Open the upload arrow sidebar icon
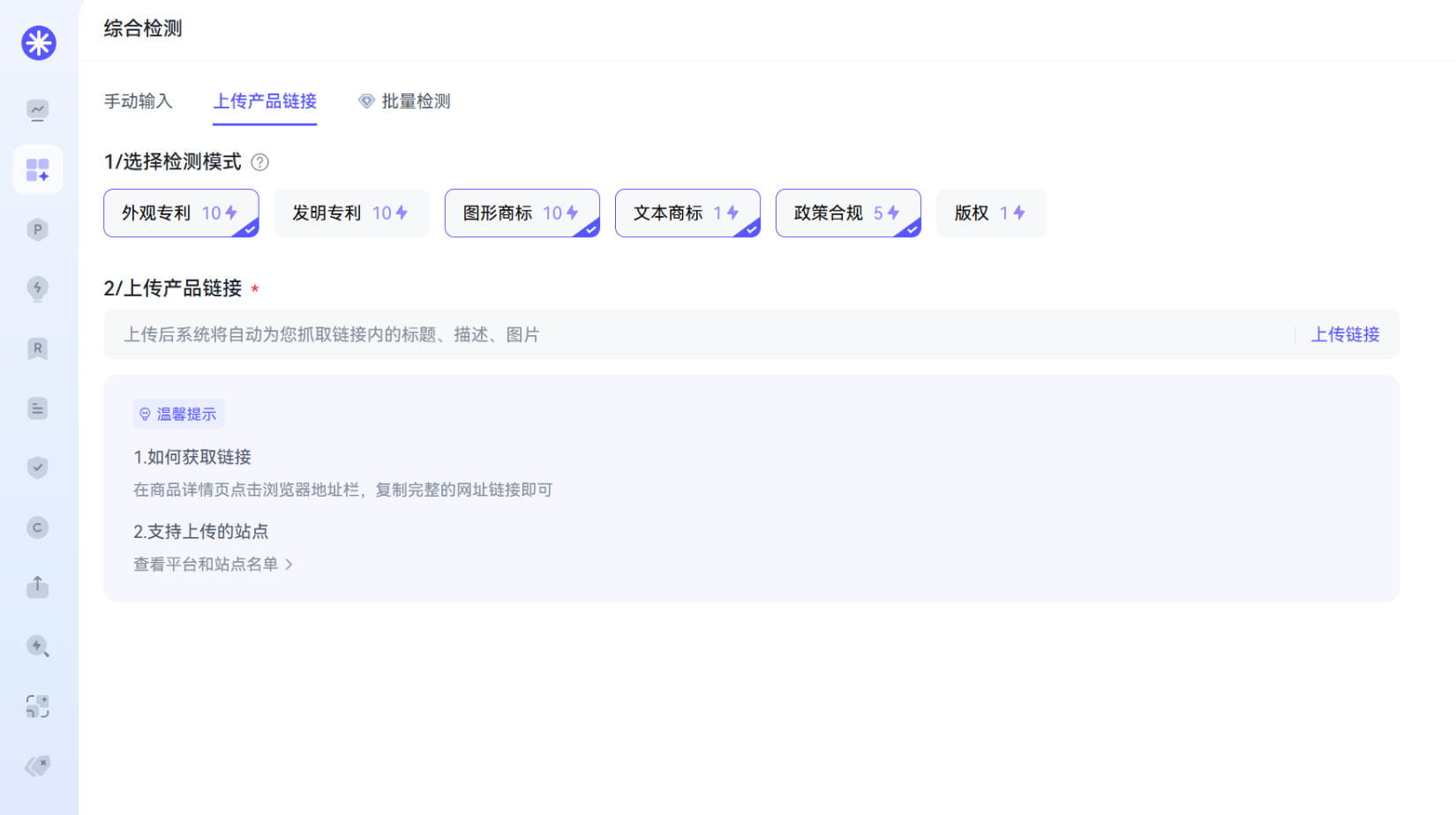Image resolution: width=1456 pixels, height=815 pixels. tap(37, 587)
